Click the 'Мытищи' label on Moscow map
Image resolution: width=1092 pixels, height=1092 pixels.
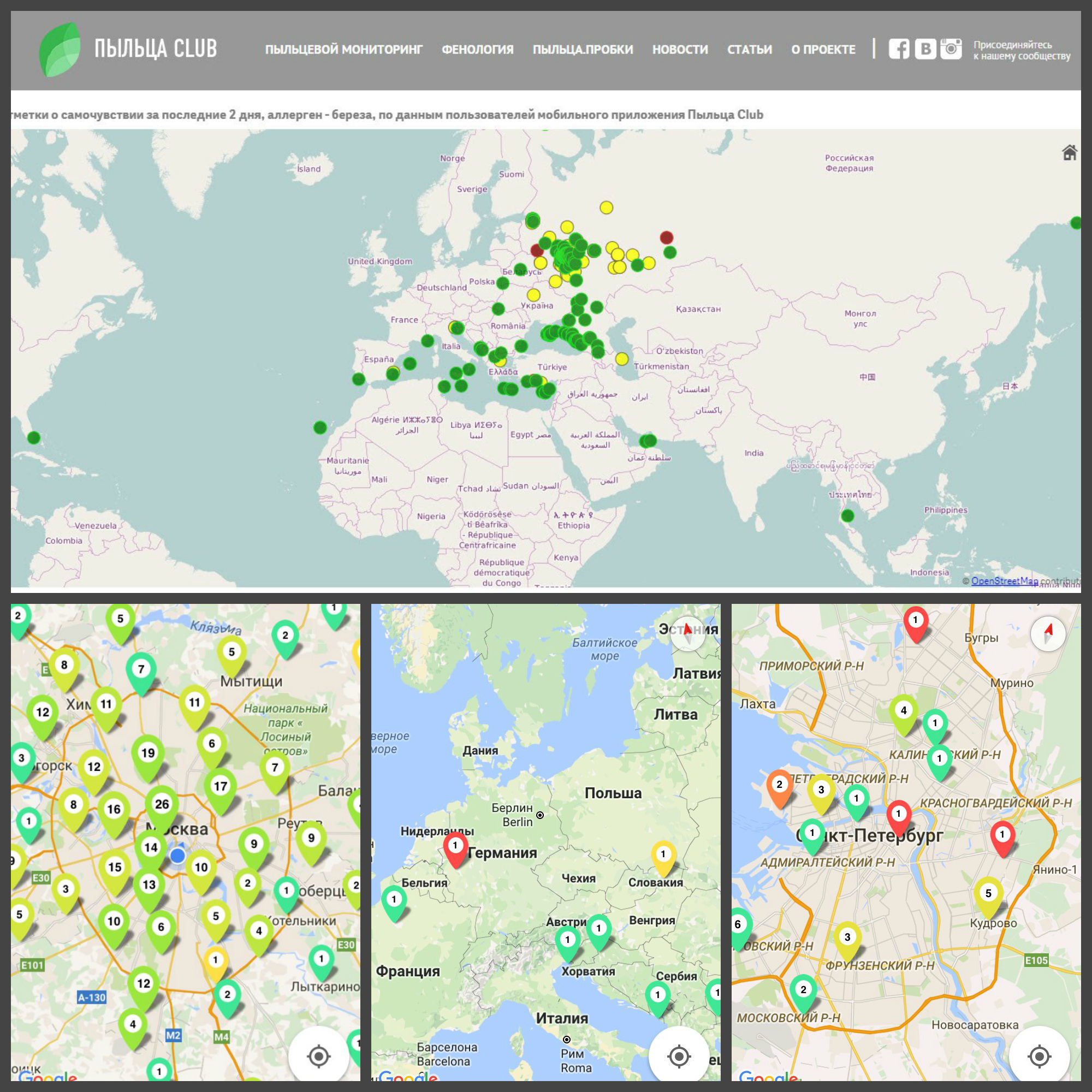tap(251, 681)
